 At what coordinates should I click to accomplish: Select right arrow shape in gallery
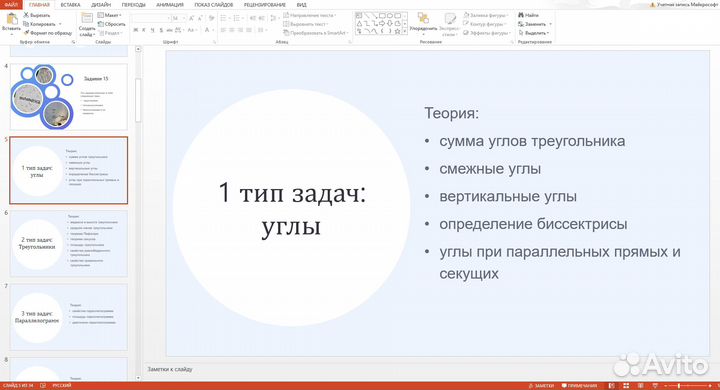point(382,23)
